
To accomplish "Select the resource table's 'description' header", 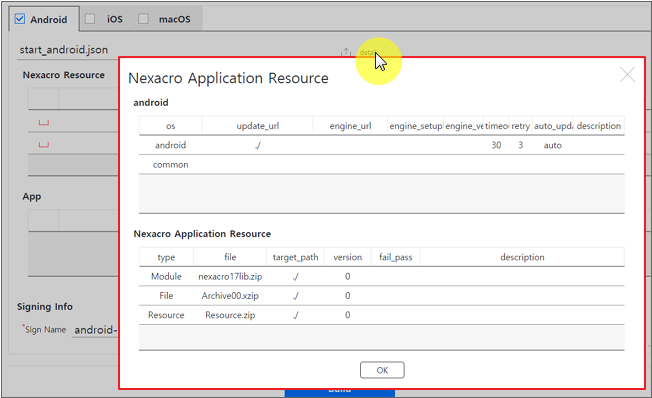I will (522, 257).
